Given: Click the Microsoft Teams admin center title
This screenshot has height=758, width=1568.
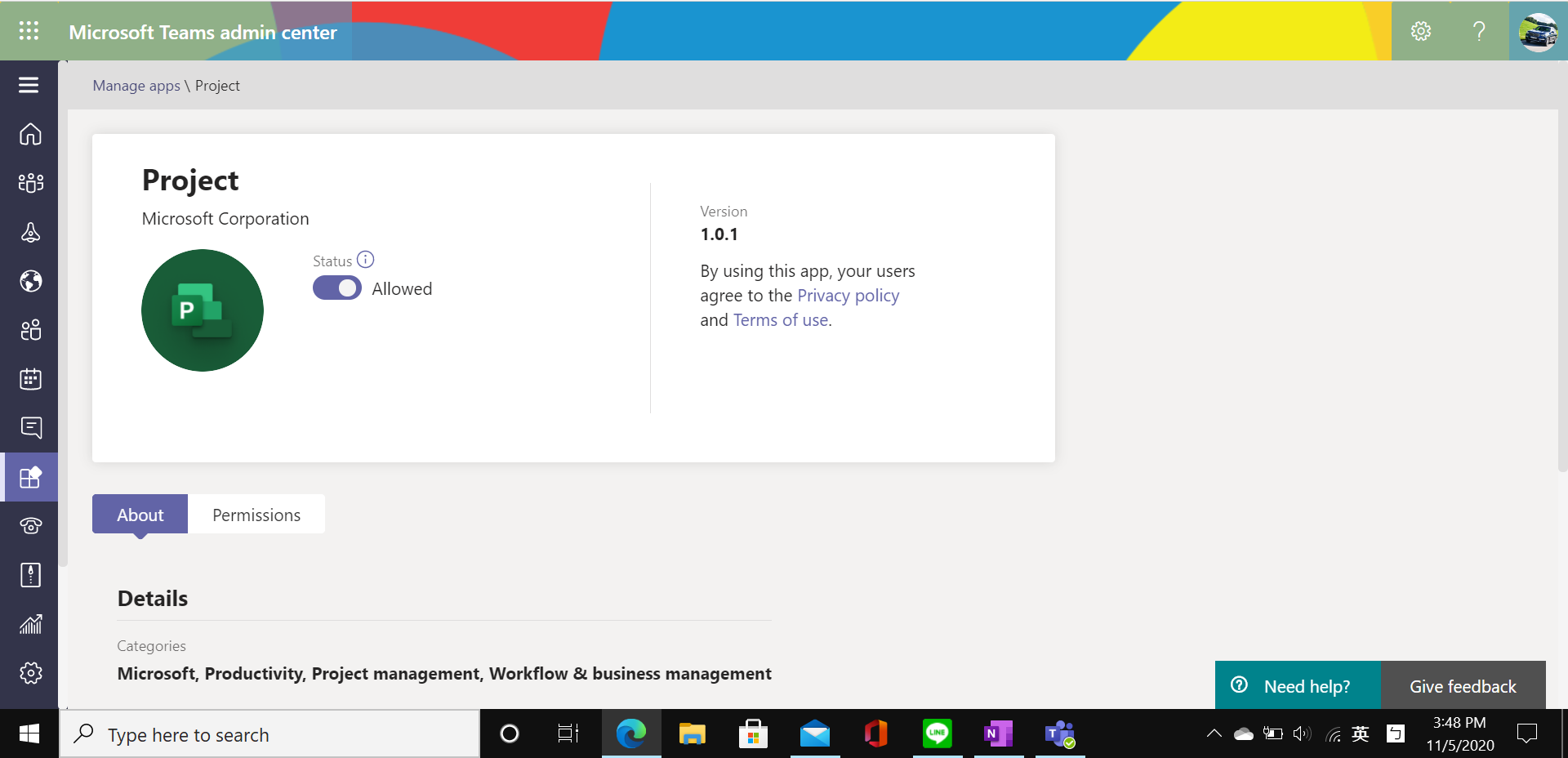Looking at the screenshot, I should point(203,32).
